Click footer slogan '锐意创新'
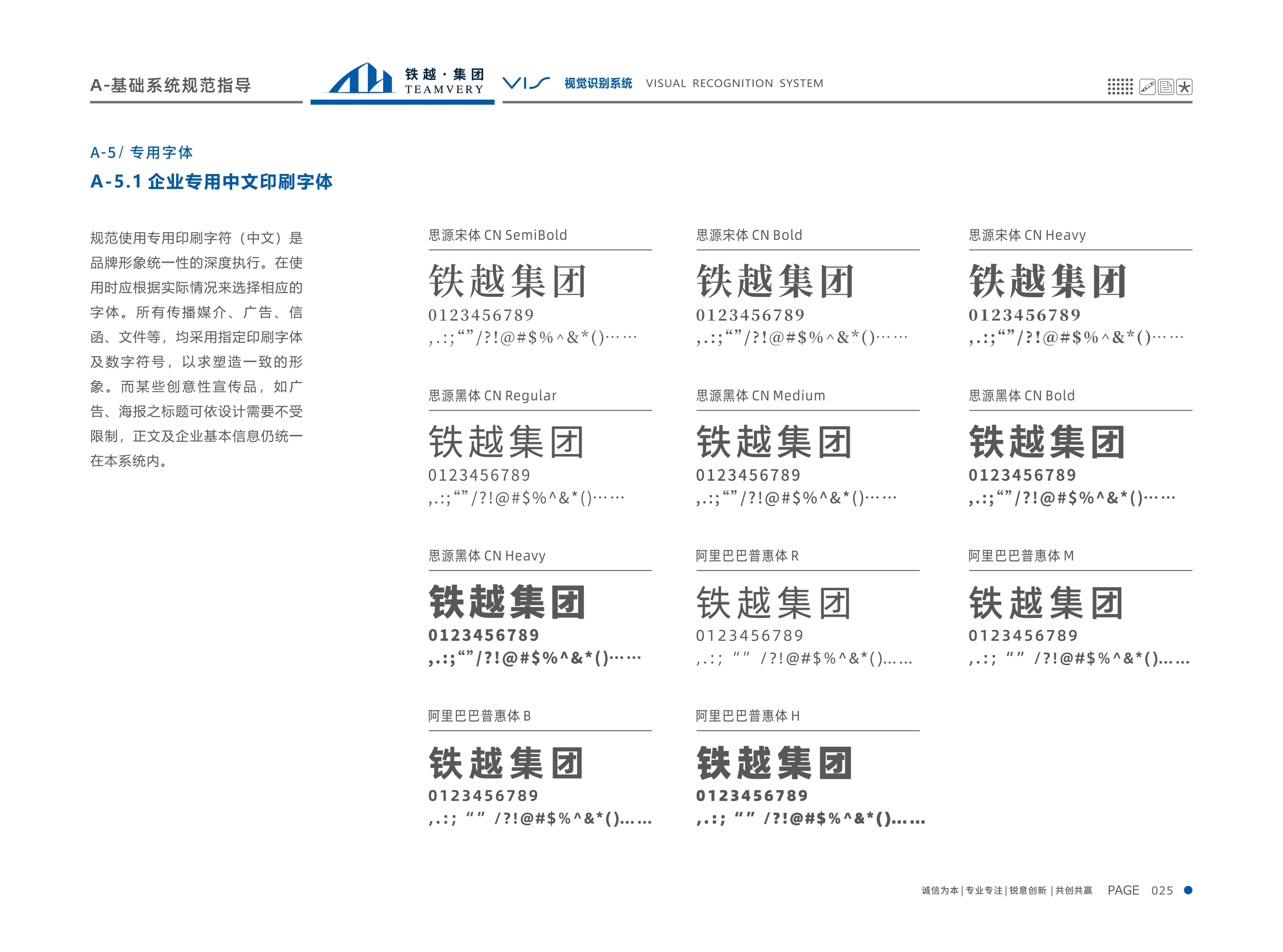Screen dimensions: 1283x952 click(x=1028, y=890)
